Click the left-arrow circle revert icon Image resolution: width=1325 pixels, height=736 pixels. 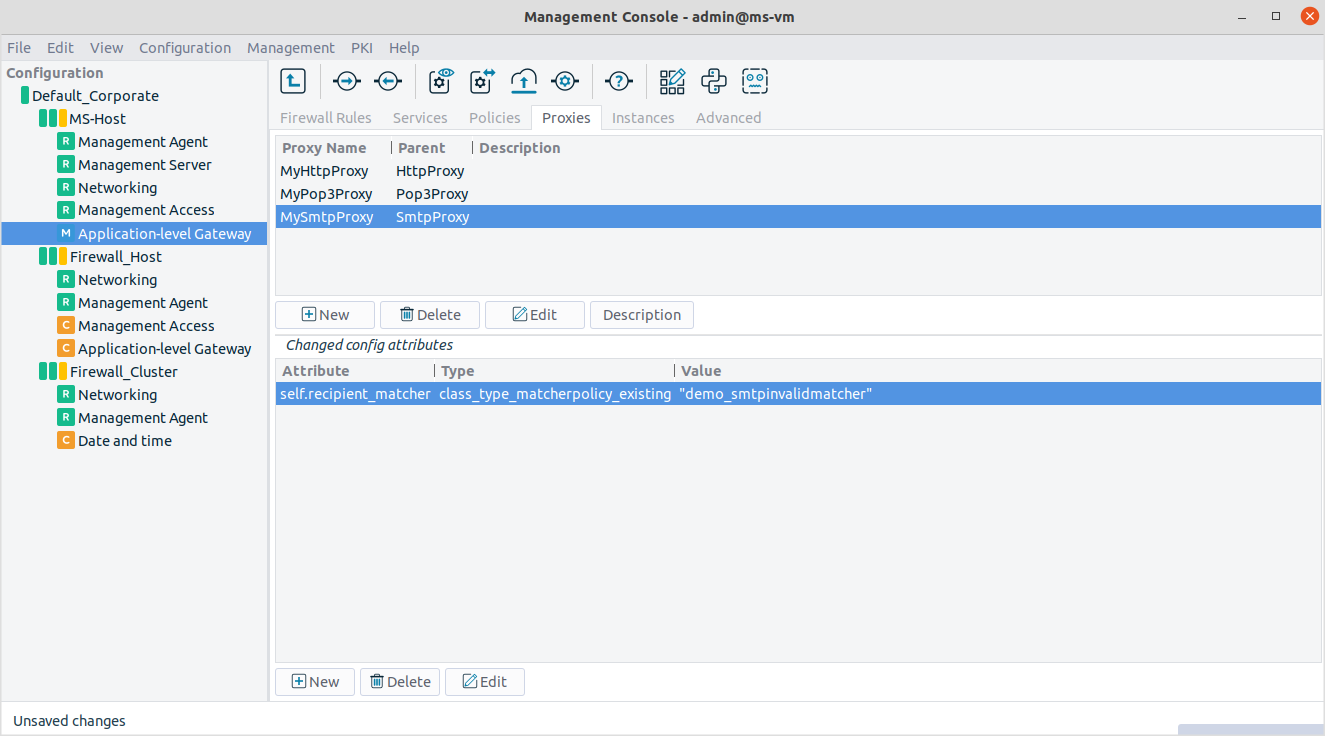point(388,81)
